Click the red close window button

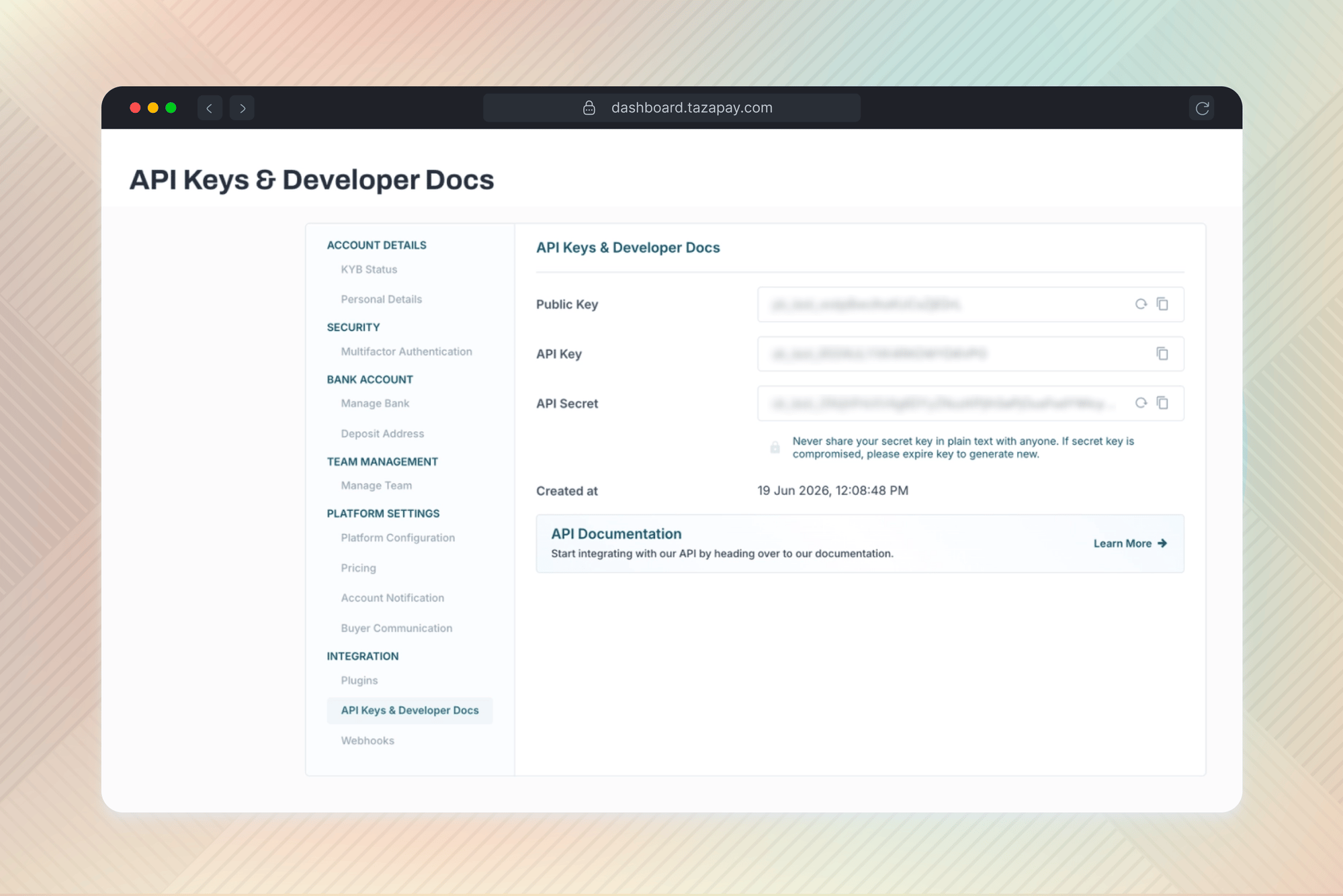(x=135, y=108)
